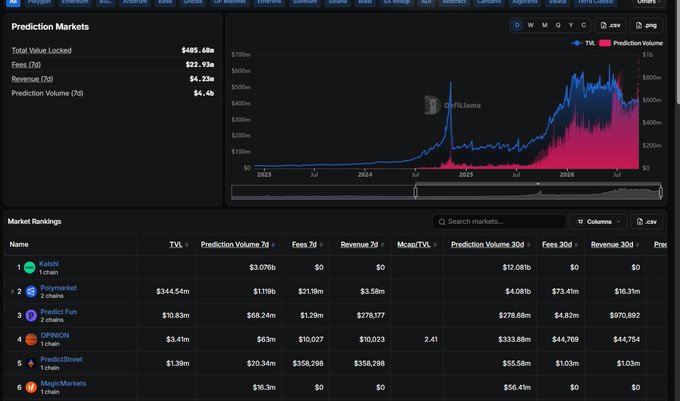
Task: Open the OPINION market link
Action: (54, 336)
